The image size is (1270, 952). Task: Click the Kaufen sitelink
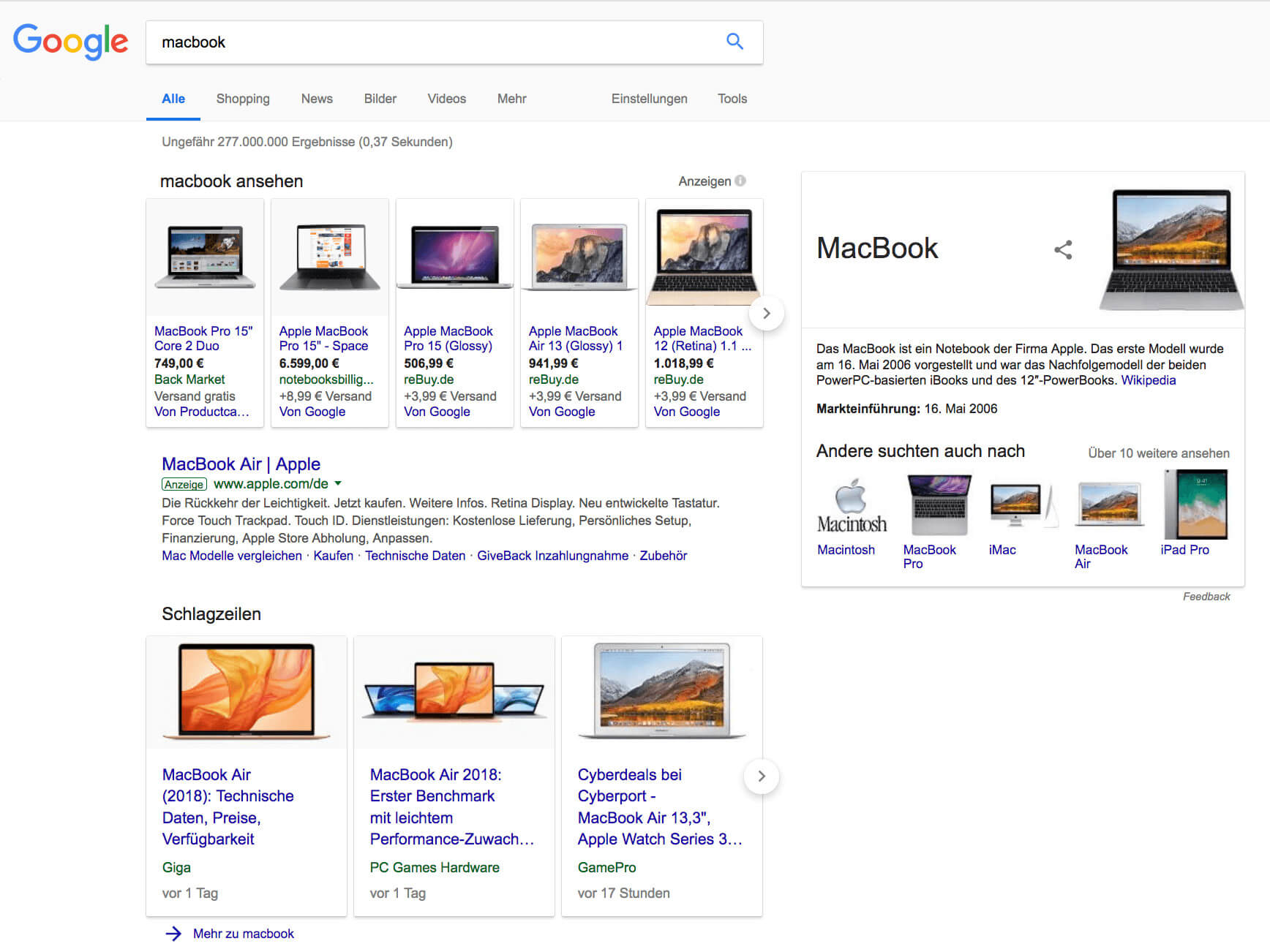[334, 556]
